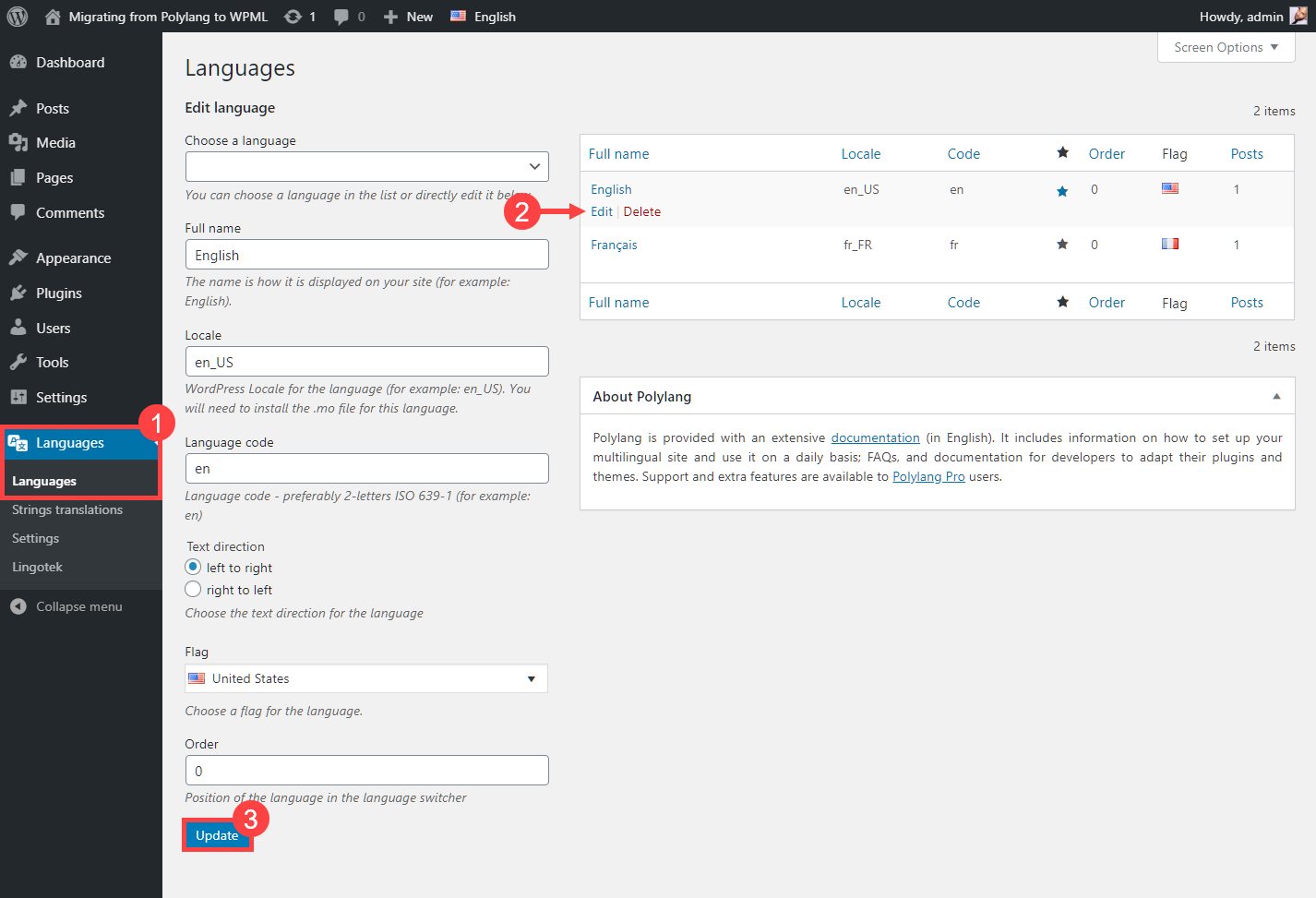Image resolution: width=1316 pixels, height=898 pixels.
Task: Open the Polylang Pro link
Action: [928, 476]
